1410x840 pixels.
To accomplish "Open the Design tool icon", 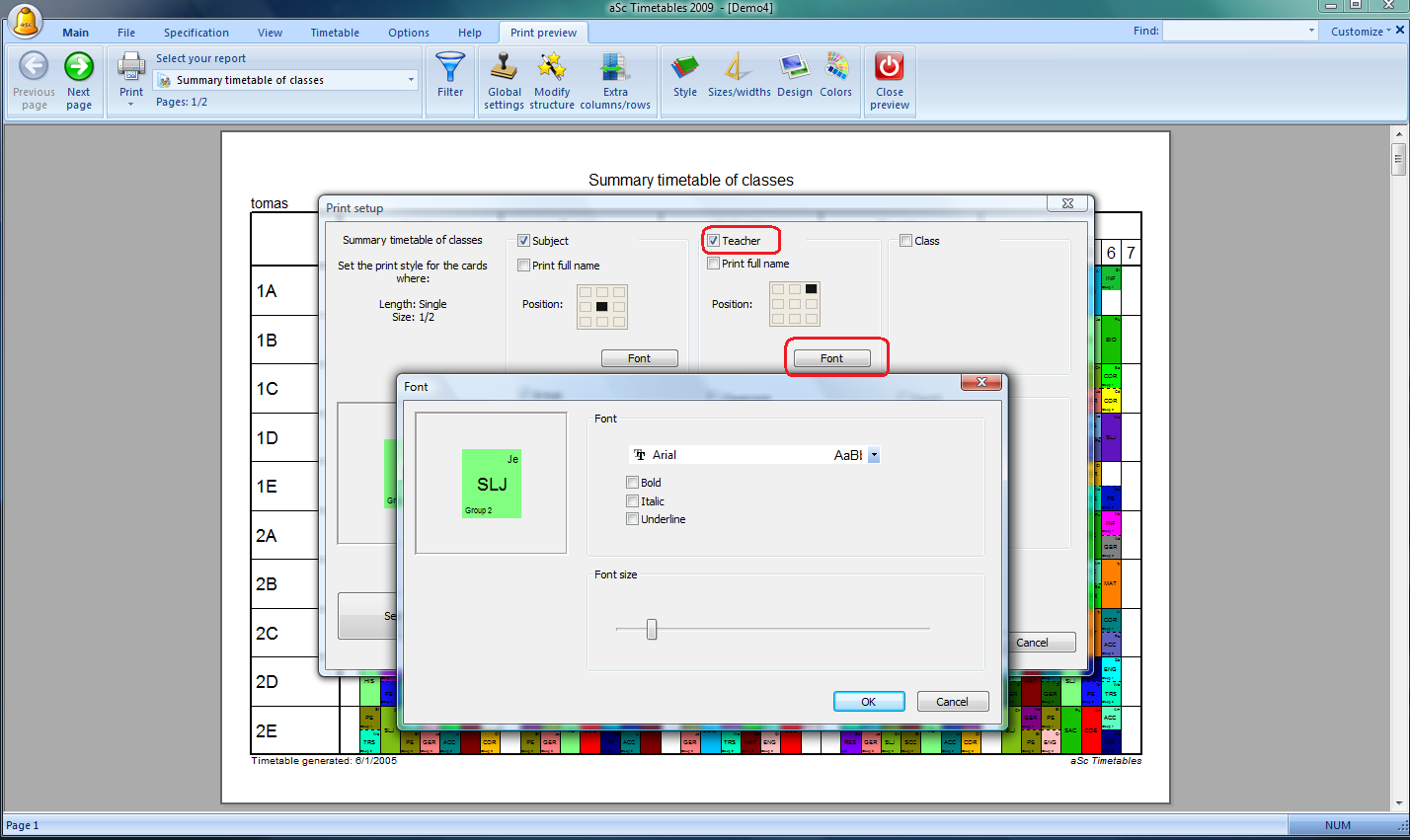I will pyautogui.click(x=794, y=68).
